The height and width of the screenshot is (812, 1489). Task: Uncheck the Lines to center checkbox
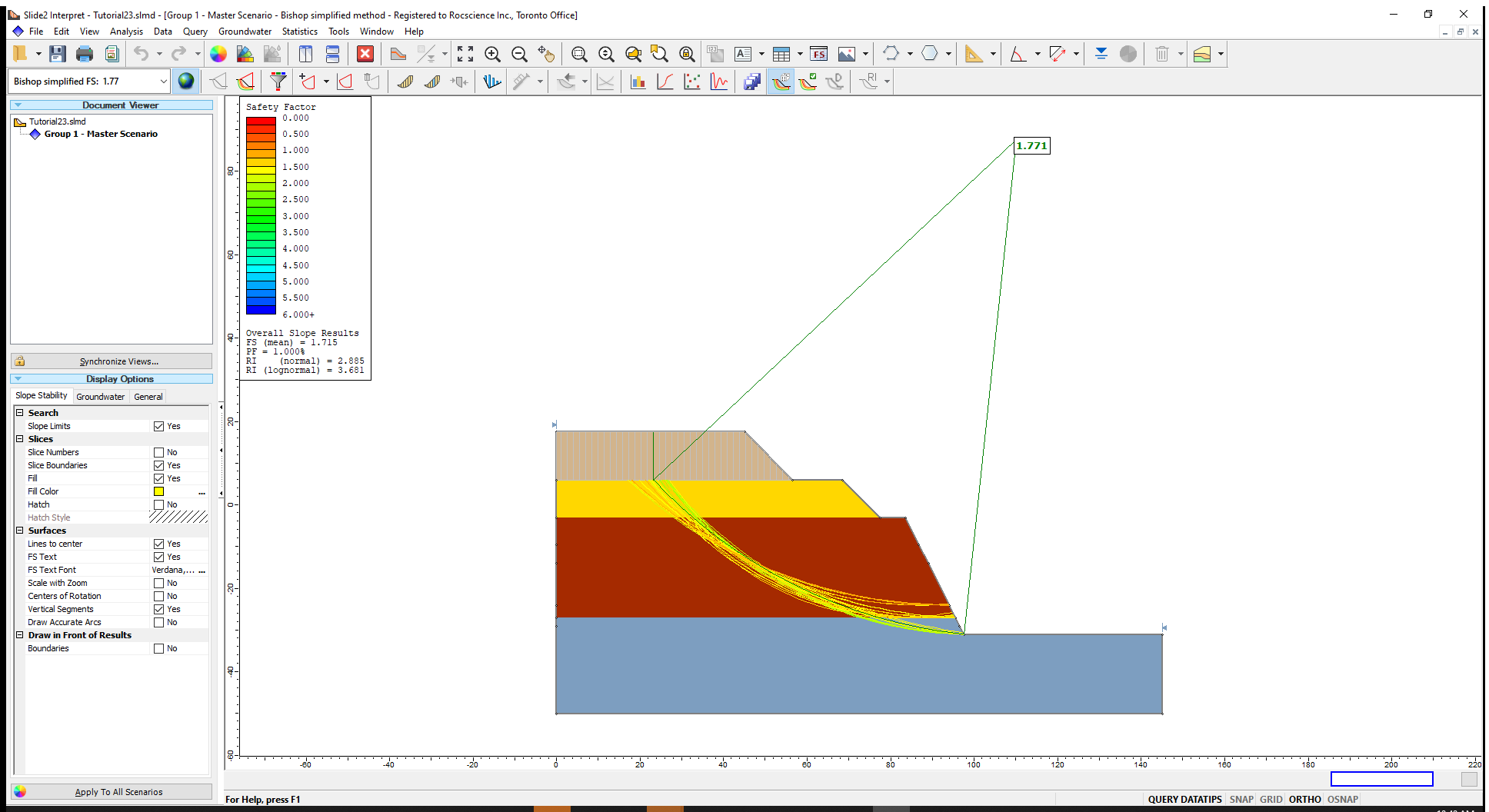158,544
